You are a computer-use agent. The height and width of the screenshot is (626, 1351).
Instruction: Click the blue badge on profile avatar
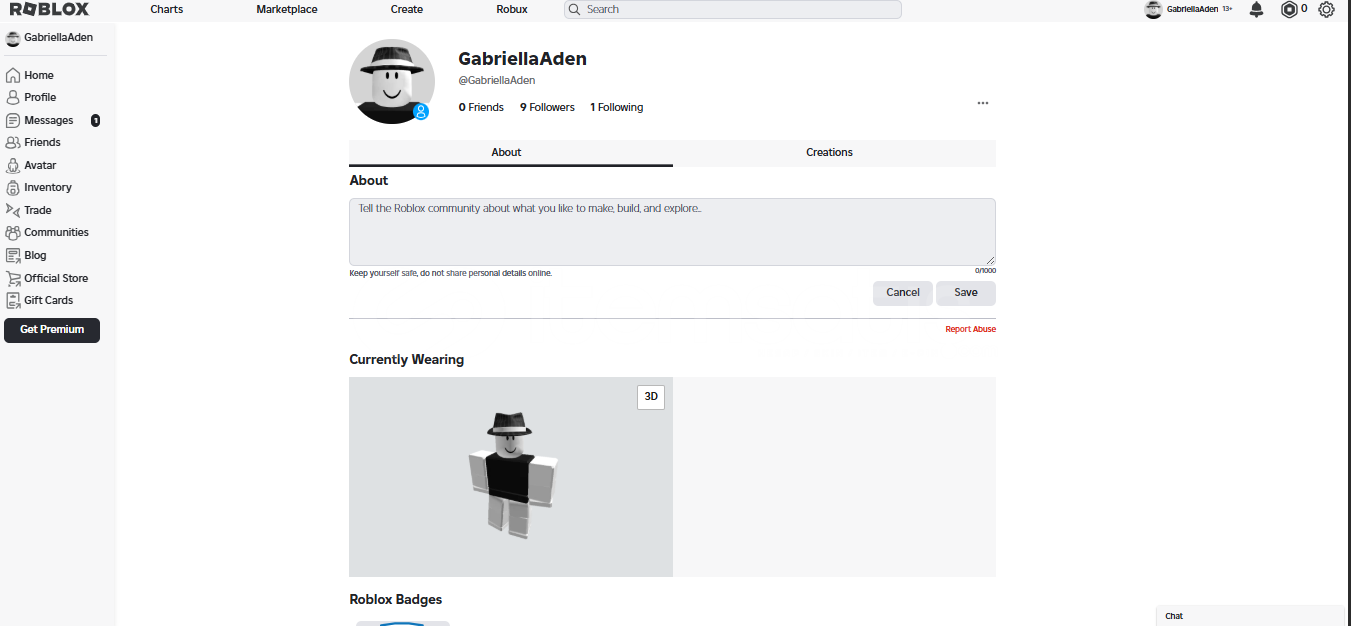[x=421, y=112]
